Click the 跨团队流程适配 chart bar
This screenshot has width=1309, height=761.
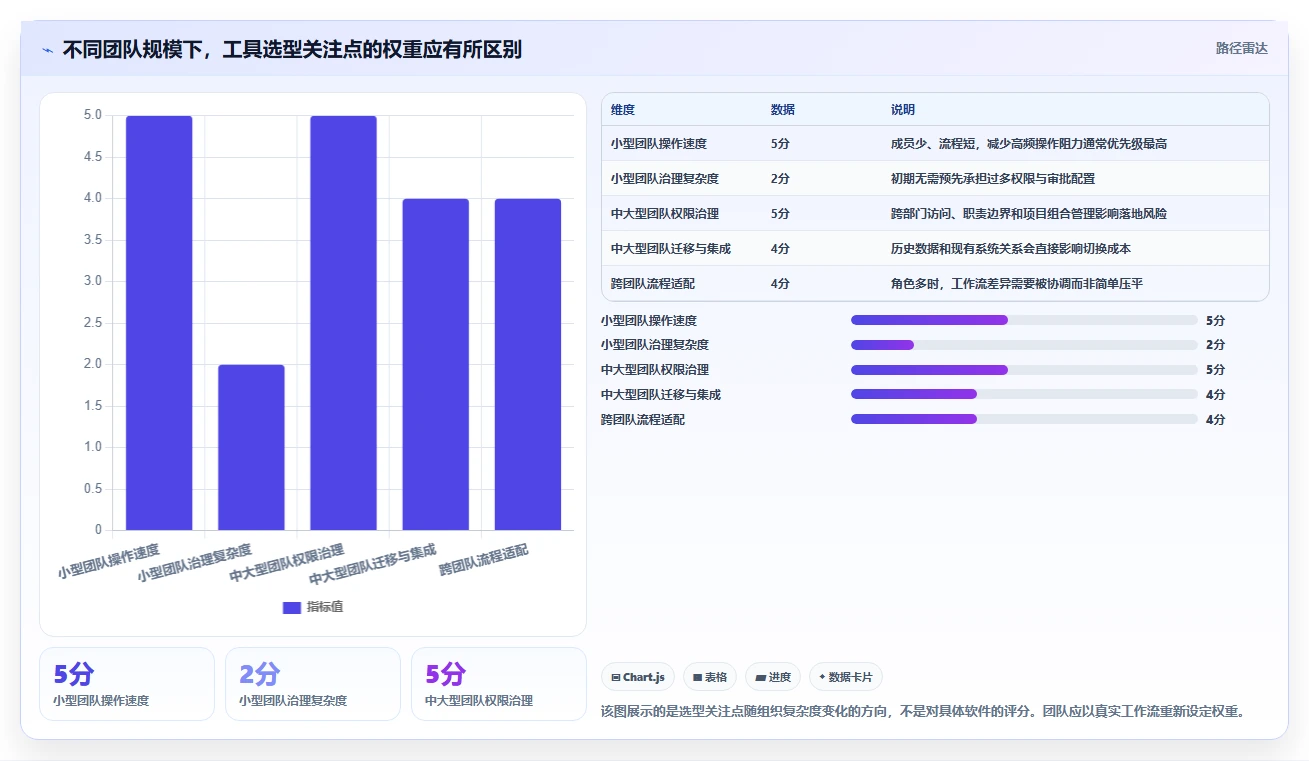527,364
